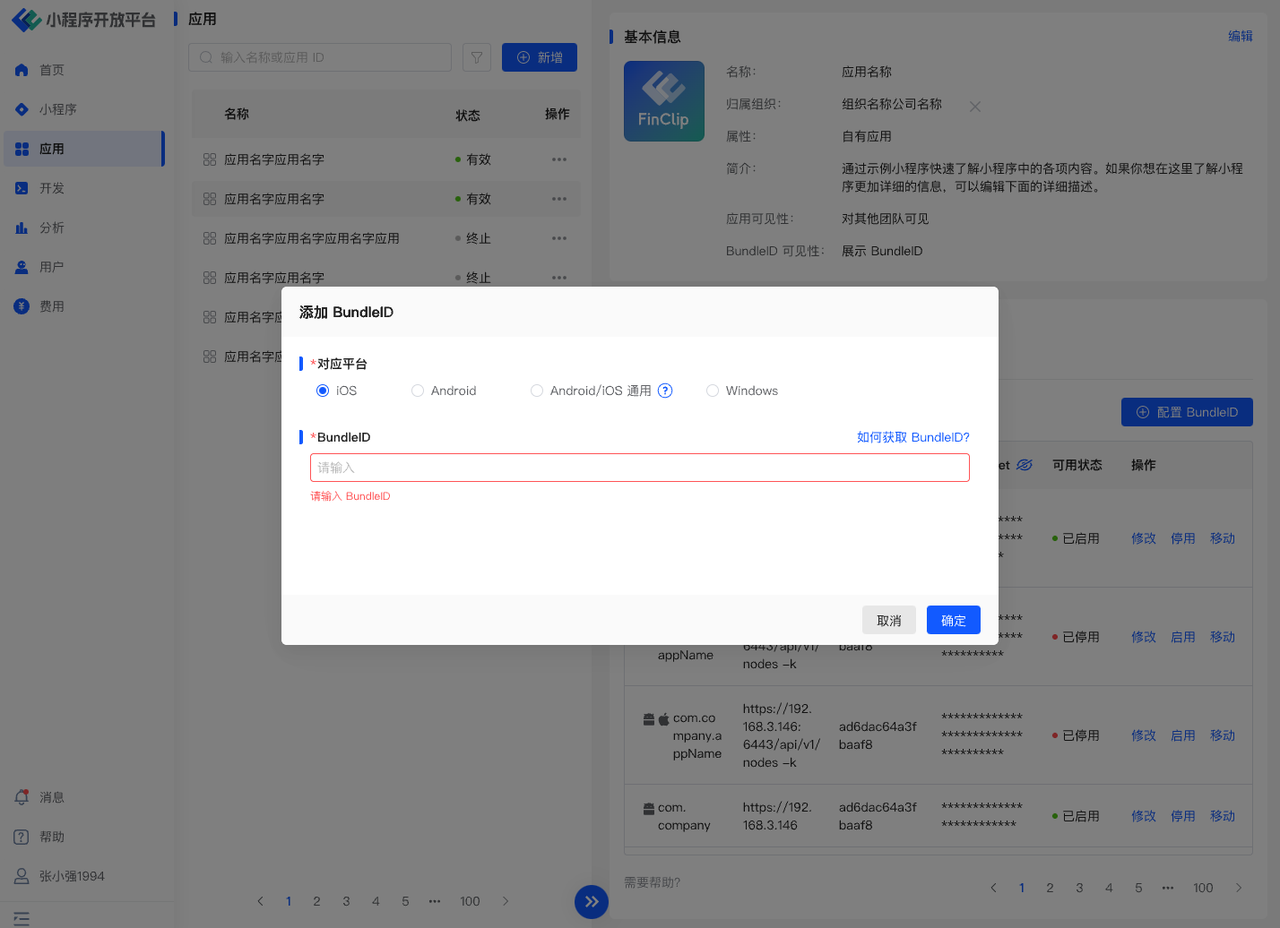Select the iOS platform radio button

[323, 391]
